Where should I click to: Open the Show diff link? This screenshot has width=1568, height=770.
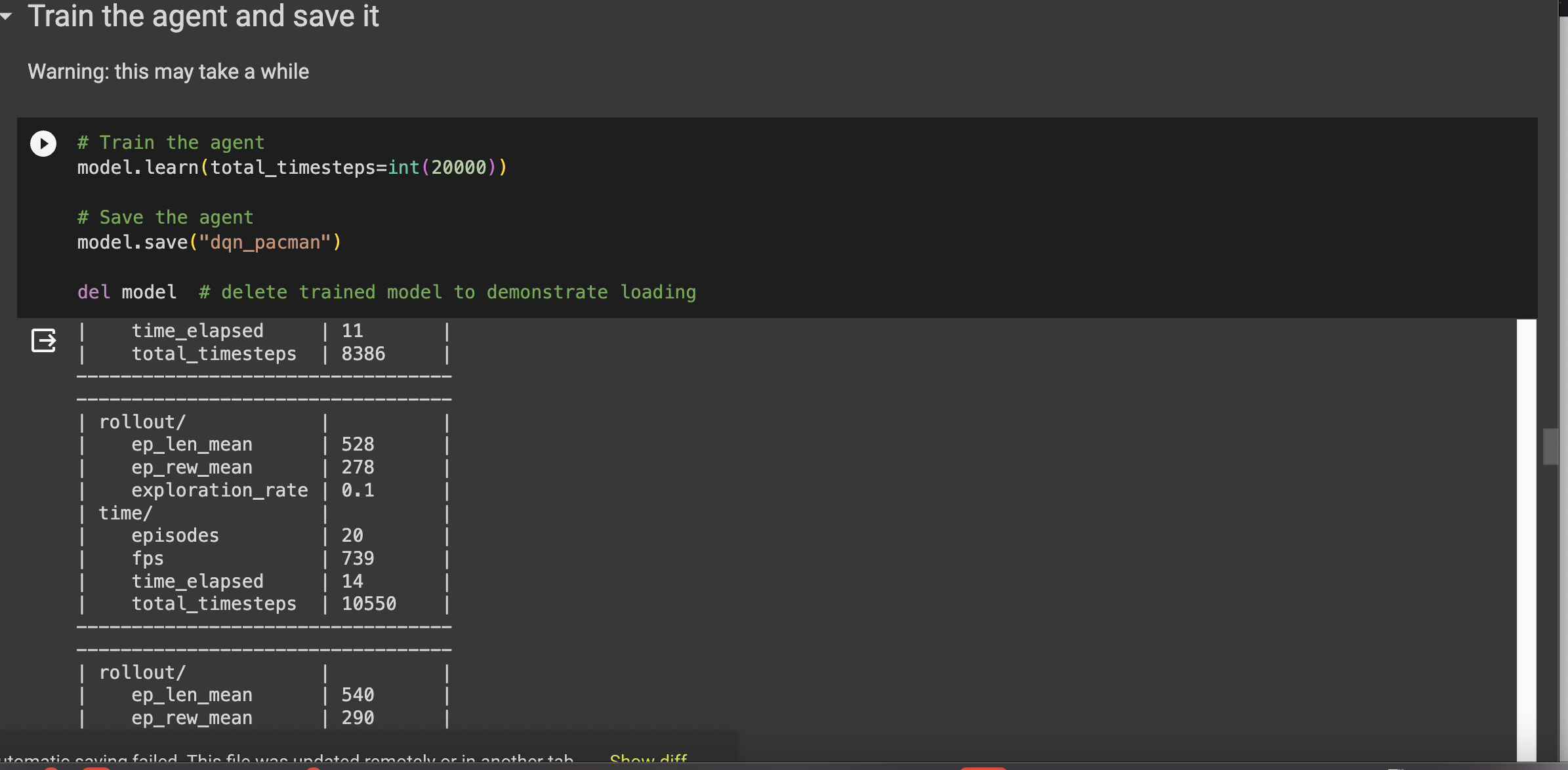pyautogui.click(x=648, y=760)
